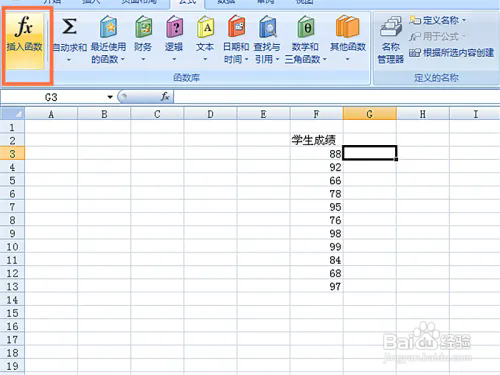The image size is (500, 375).
Task: Open Math and Trig (数学和三角函数) functions
Action: pos(306,39)
